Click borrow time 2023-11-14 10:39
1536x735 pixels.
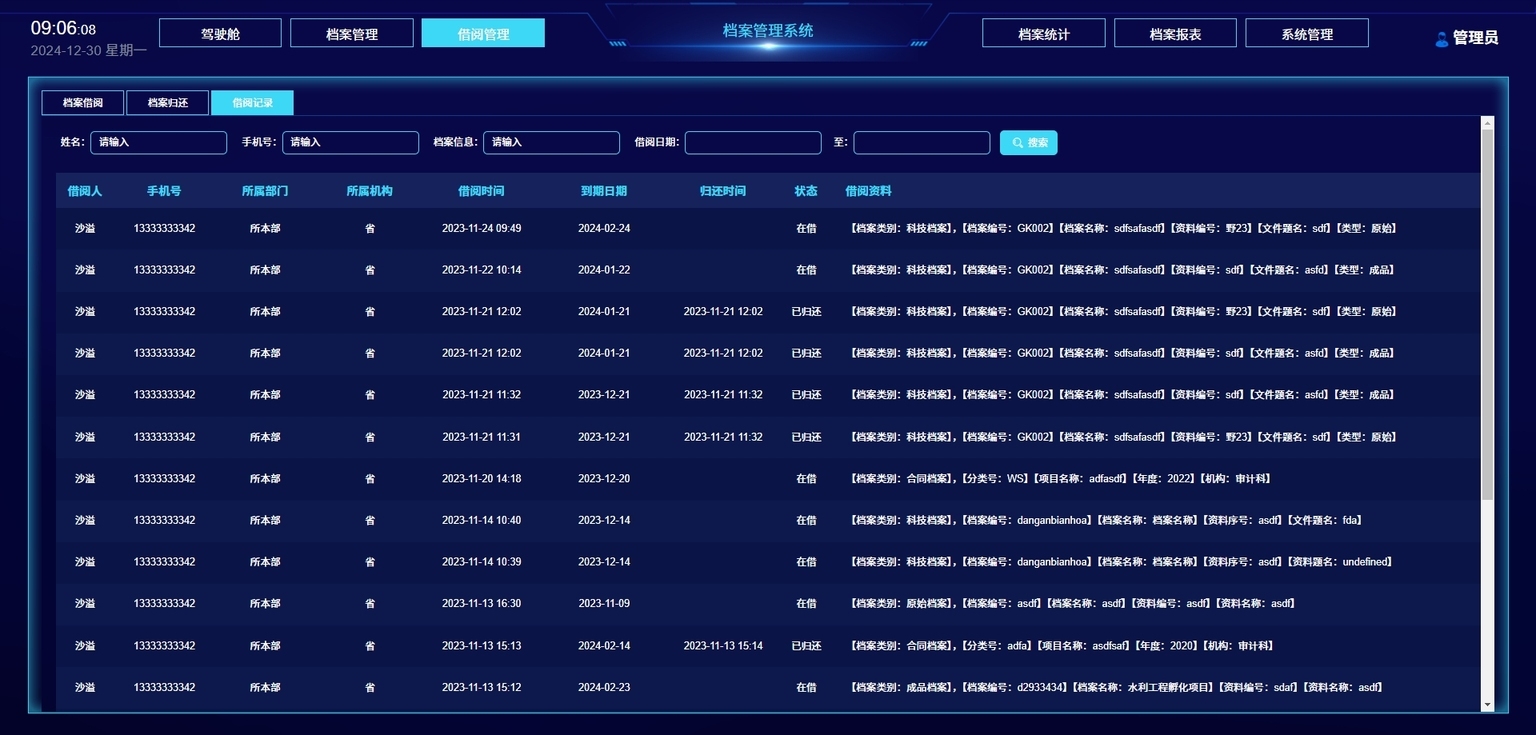[481, 562]
